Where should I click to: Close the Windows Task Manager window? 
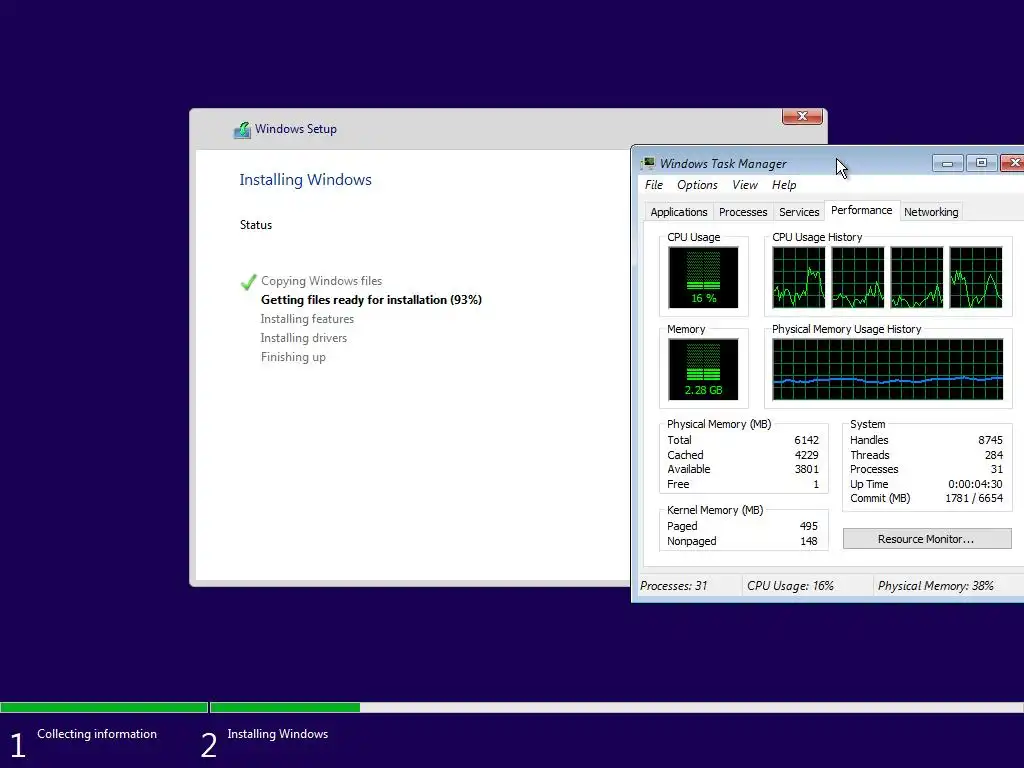(x=1013, y=163)
